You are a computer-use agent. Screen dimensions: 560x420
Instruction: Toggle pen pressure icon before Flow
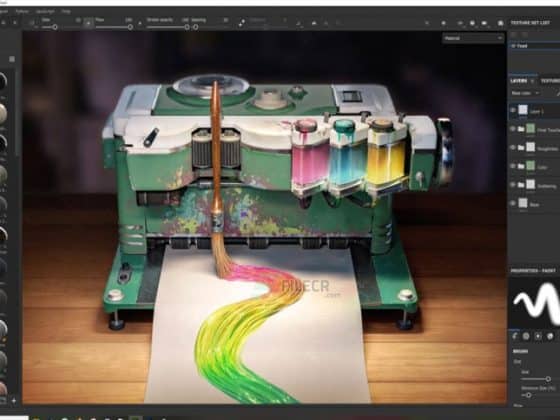88,23
